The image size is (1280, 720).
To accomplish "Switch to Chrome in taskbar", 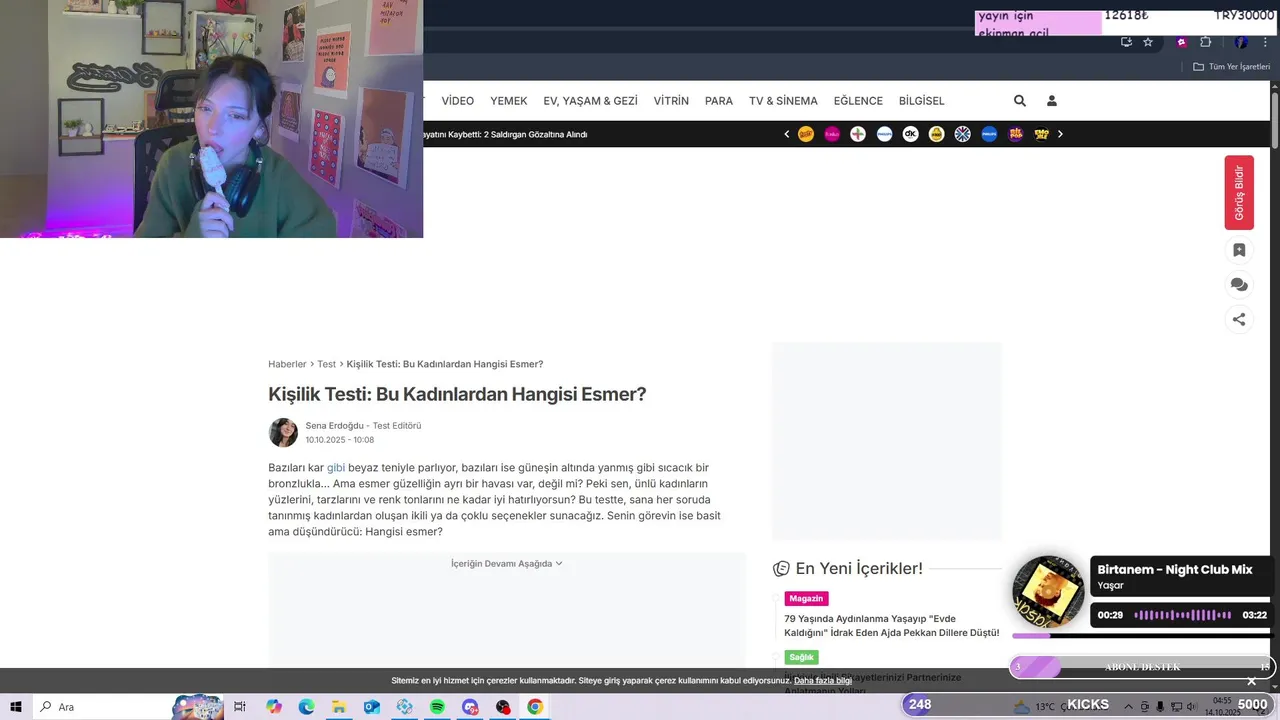I will [x=535, y=707].
